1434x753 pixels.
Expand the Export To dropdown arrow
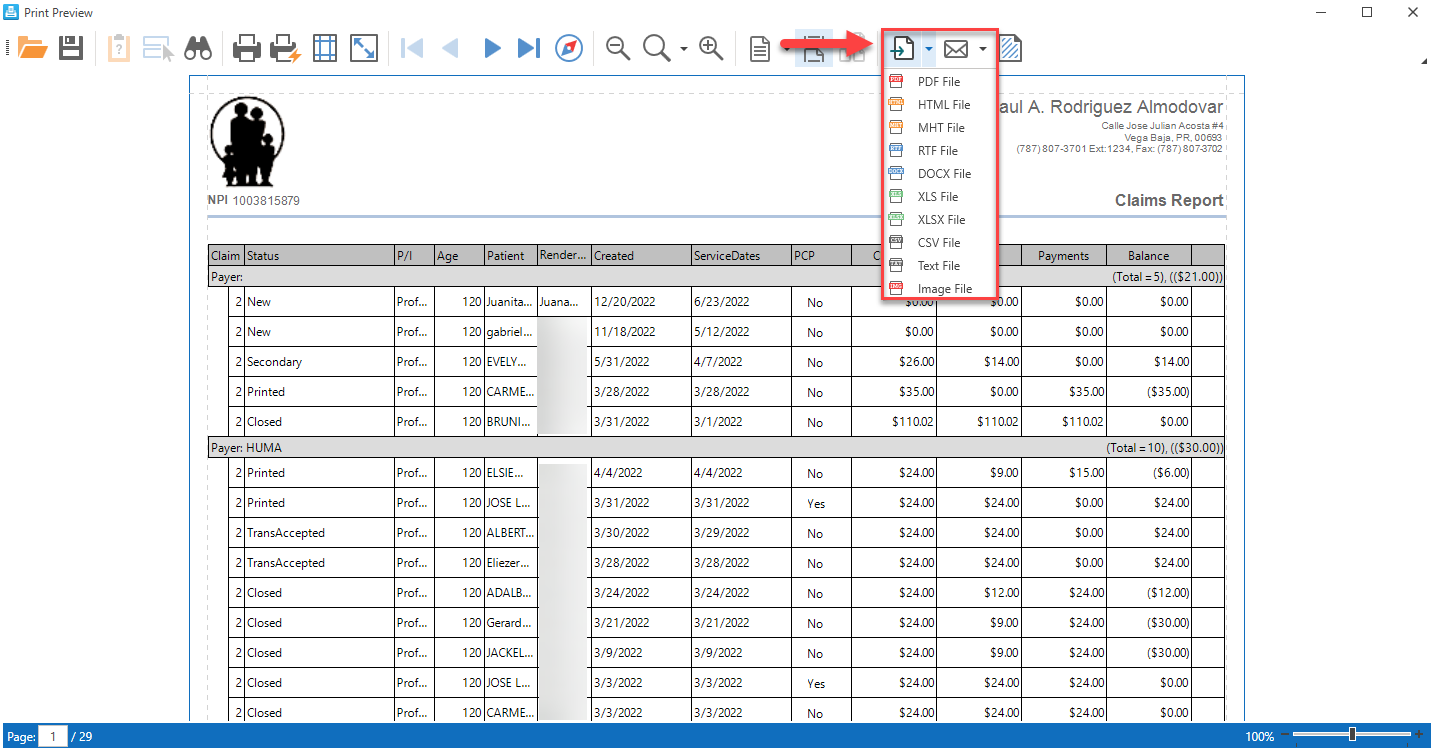[x=929, y=49]
